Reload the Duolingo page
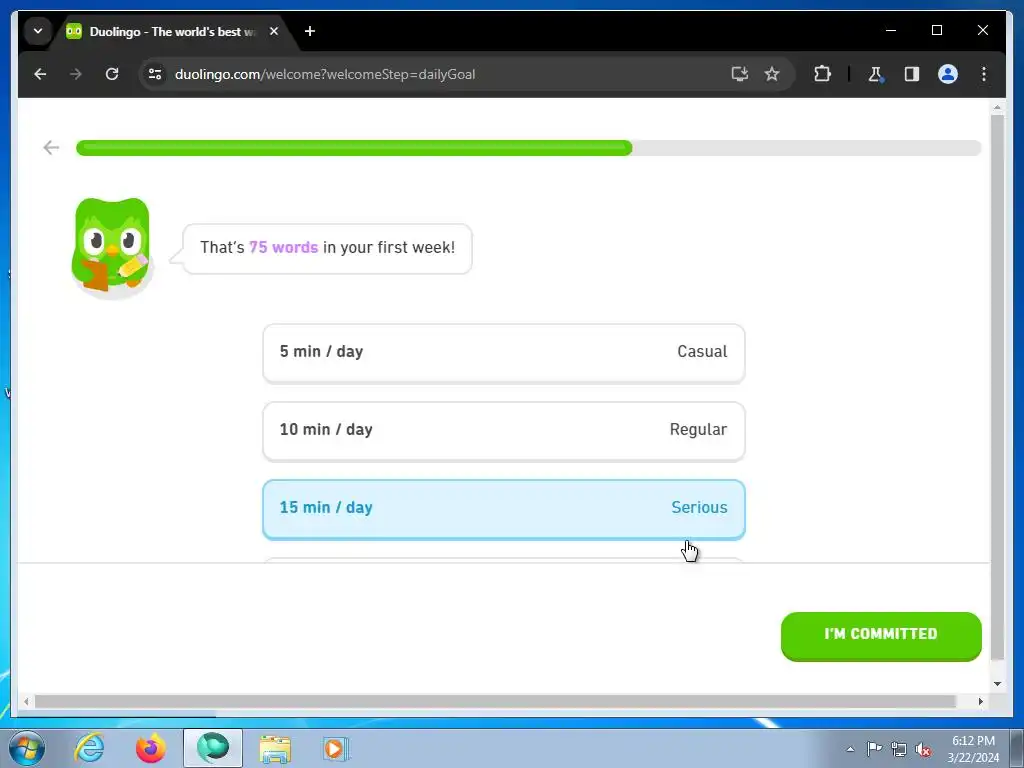 pos(112,74)
